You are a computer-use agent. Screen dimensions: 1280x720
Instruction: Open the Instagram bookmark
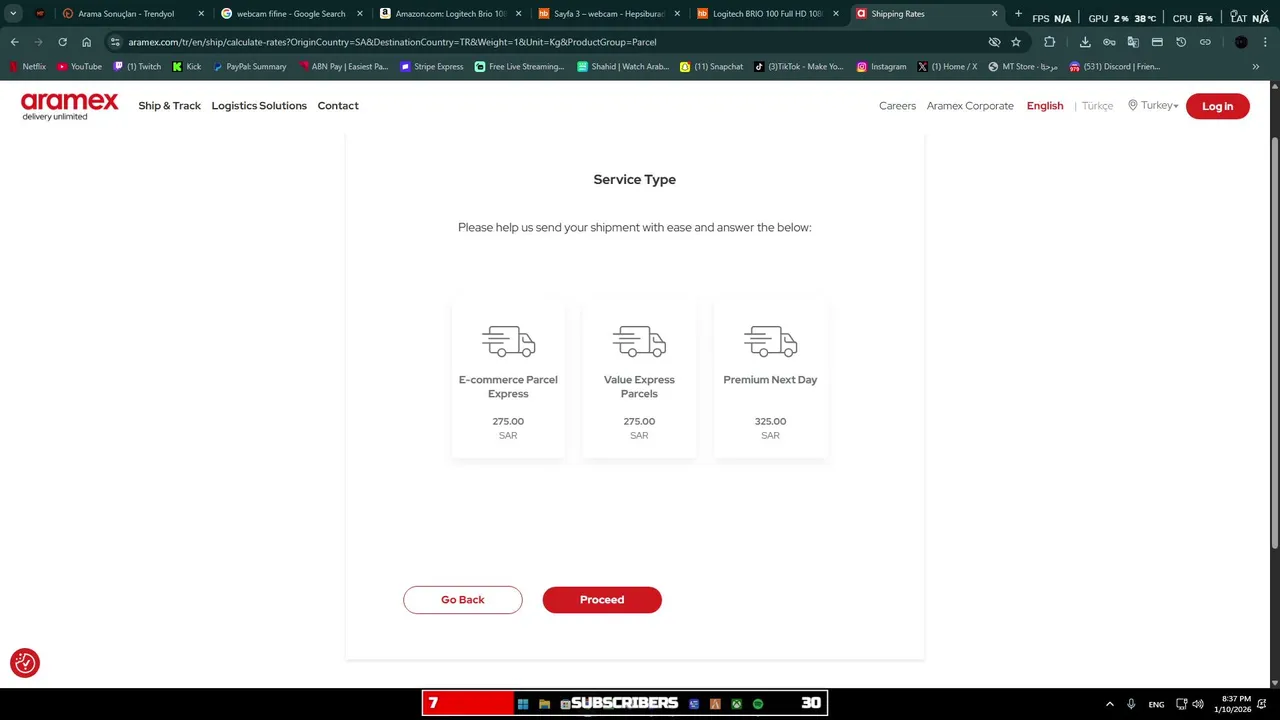coord(881,67)
